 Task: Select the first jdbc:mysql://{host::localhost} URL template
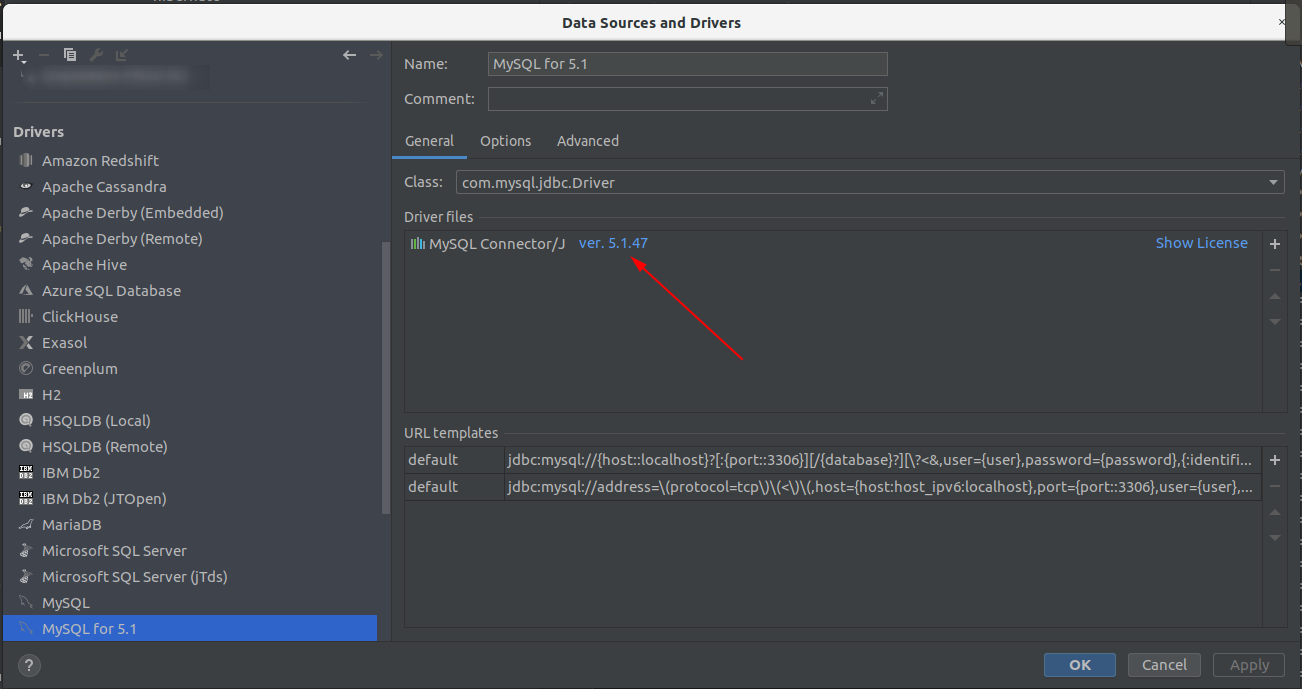pos(832,460)
